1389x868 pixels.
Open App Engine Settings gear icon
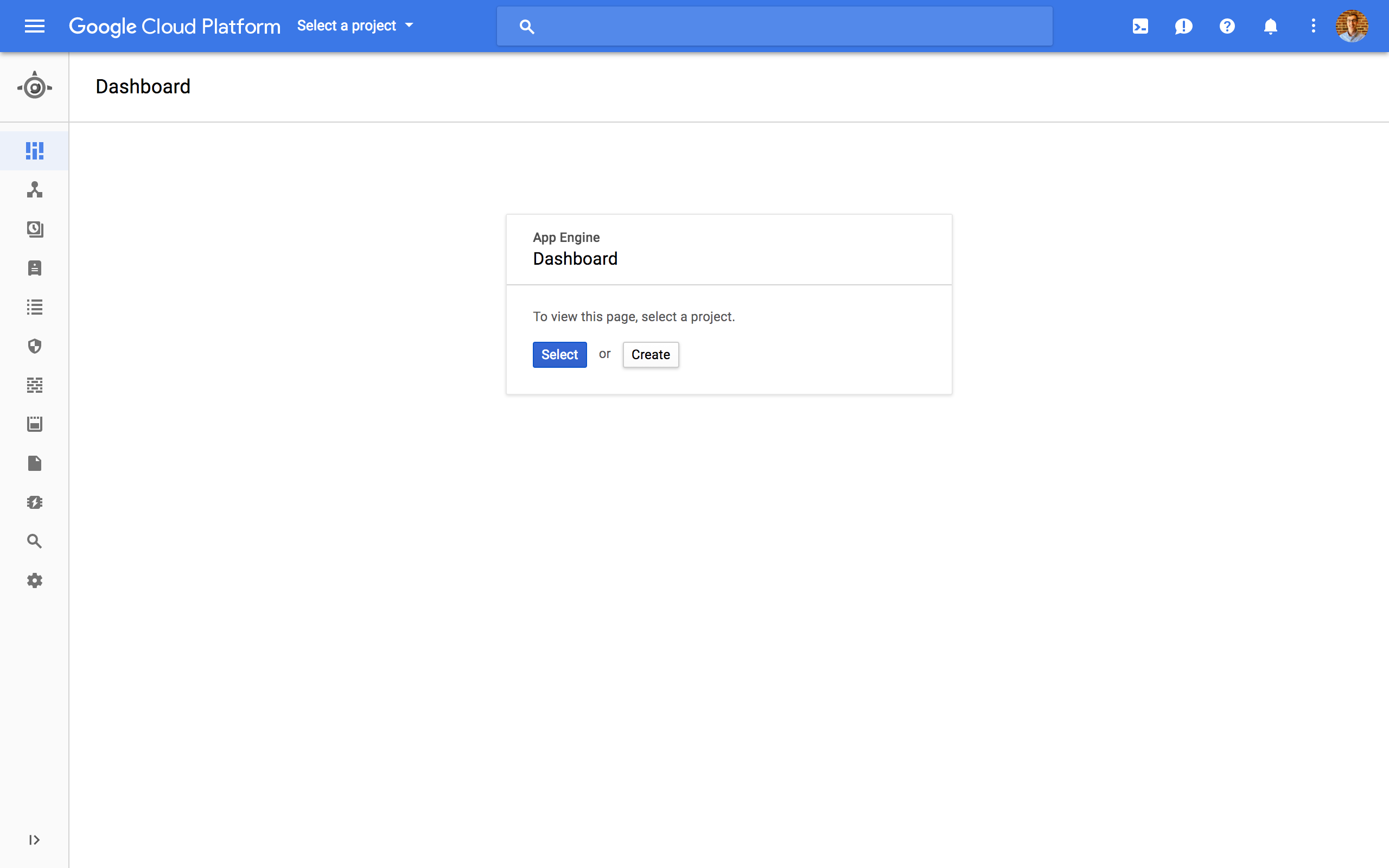click(x=34, y=580)
